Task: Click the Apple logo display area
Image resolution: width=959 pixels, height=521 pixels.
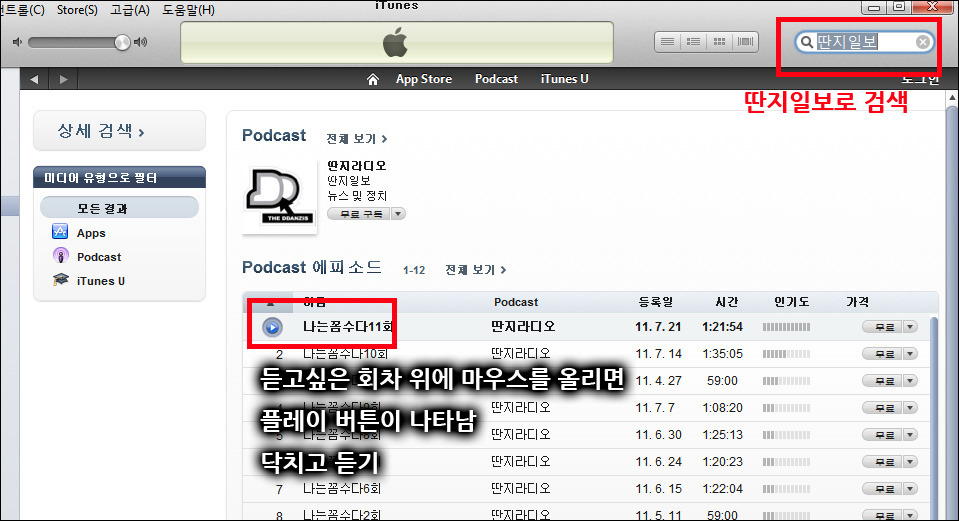Action: click(396, 42)
